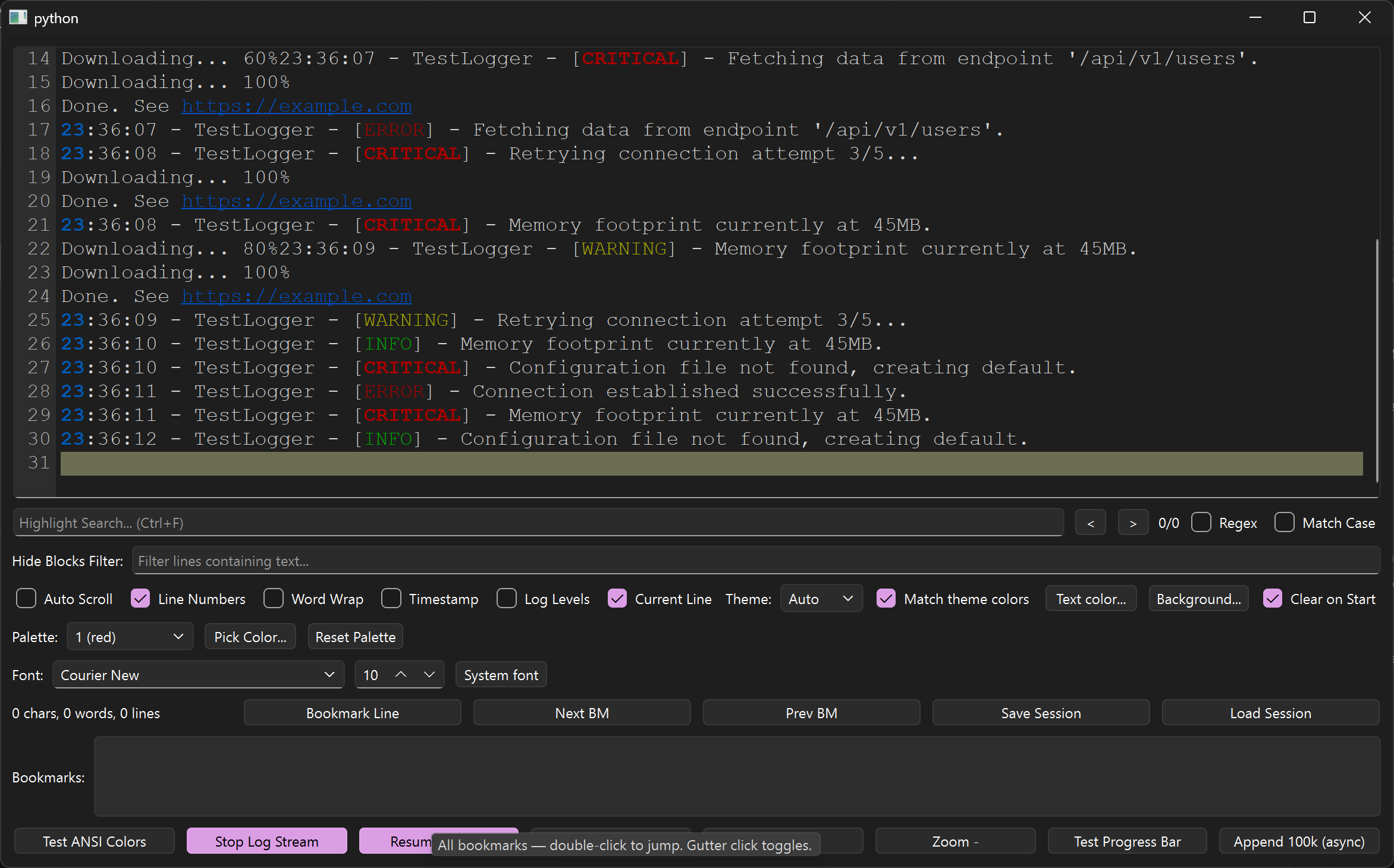The image size is (1394, 868).
Task: Jump to Next BM
Action: pos(582,713)
